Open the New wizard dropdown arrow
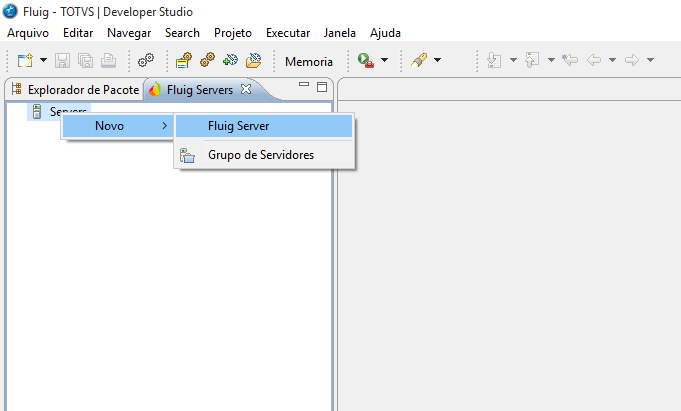 point(43,60)
